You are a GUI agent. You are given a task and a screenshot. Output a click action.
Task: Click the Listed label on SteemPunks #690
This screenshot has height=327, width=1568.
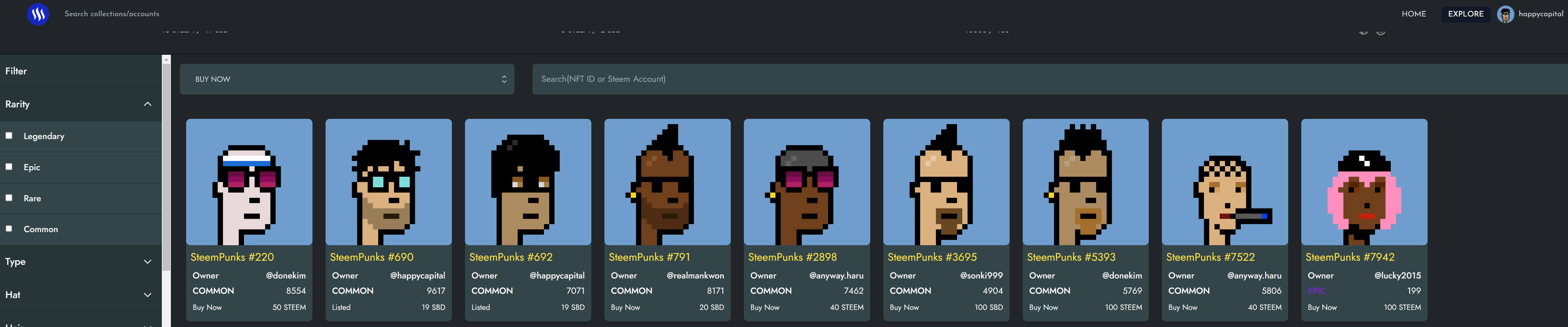click(x=341, y=307)
